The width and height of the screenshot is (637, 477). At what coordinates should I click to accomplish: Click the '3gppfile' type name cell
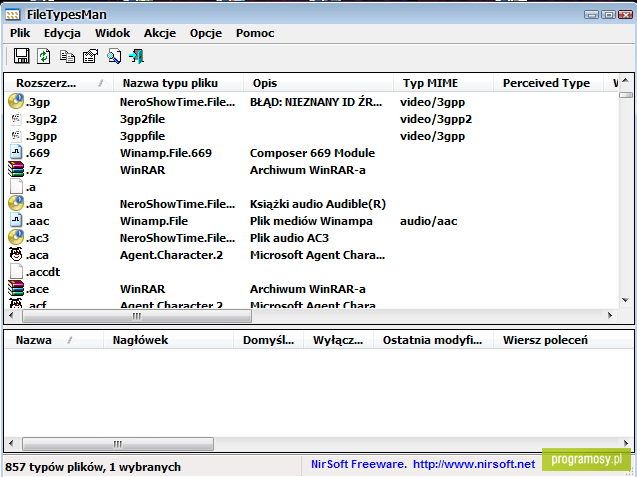[x=143, y=136]
